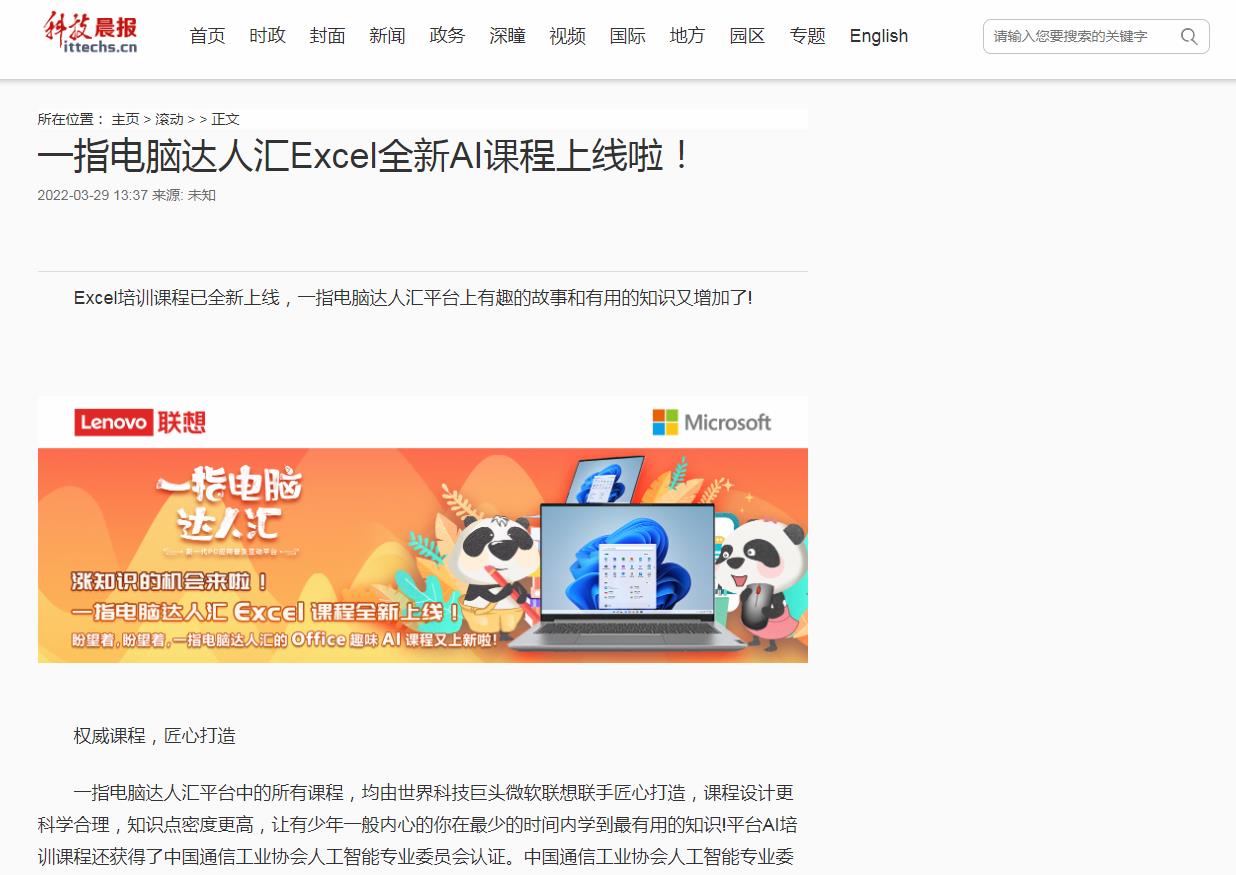Image resolution: width=1236 pixels, height=875 pixels.
Task: Click the search magnifier icon
Action: click(x=1189, y=37)
